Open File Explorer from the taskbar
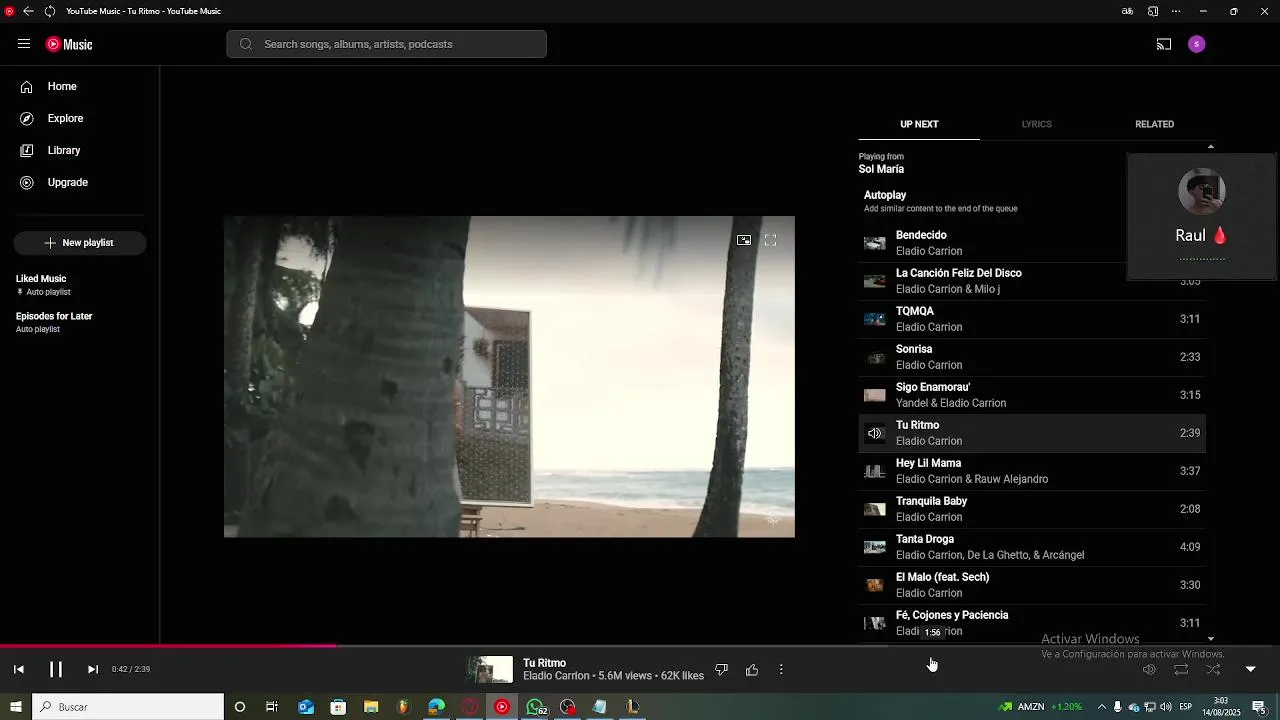This screenshot has height=720, width=1280. coord(371,707)
